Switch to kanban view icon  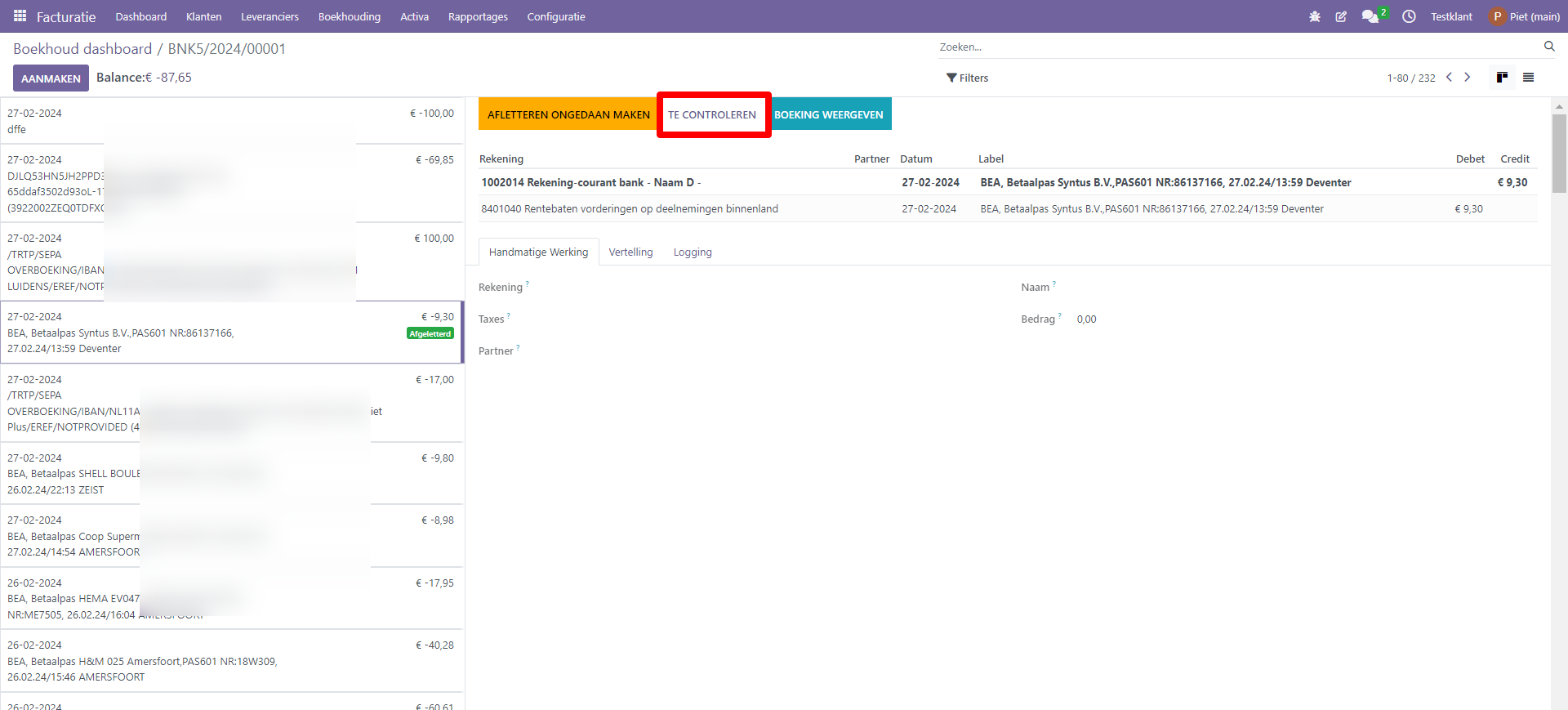click(1502, 78)
